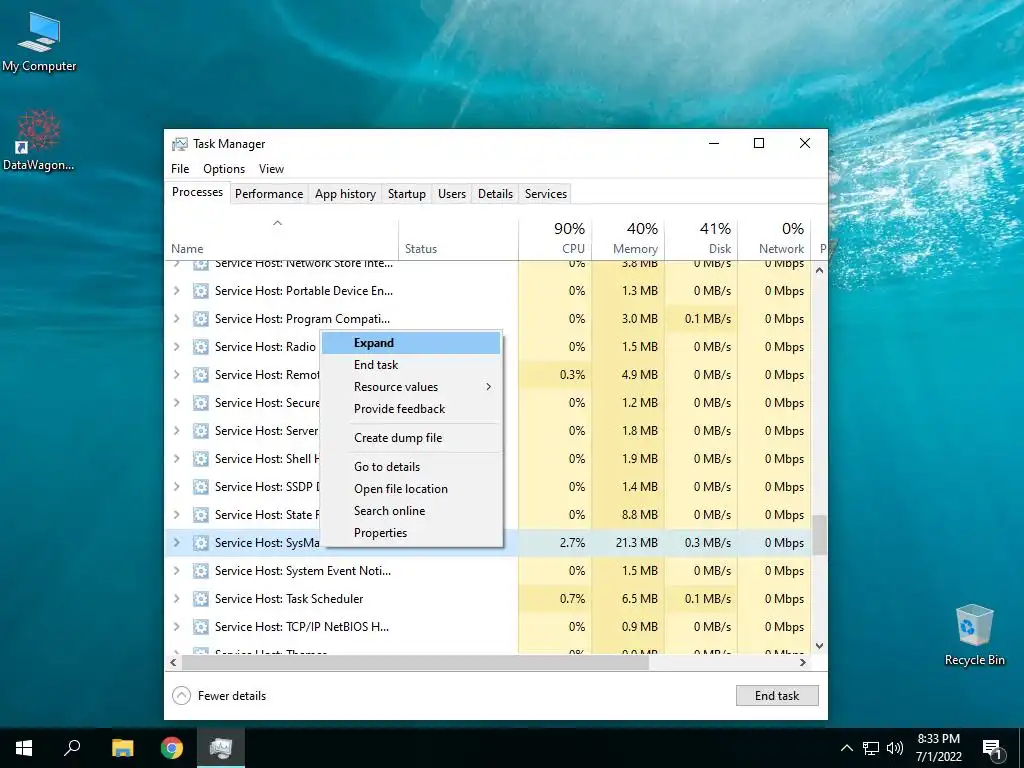The height and width of the screenshot is (768, 1024).
Task: Click gear icon of TCP/IP NetBIOS row
Action: click(x=200, y=627)
